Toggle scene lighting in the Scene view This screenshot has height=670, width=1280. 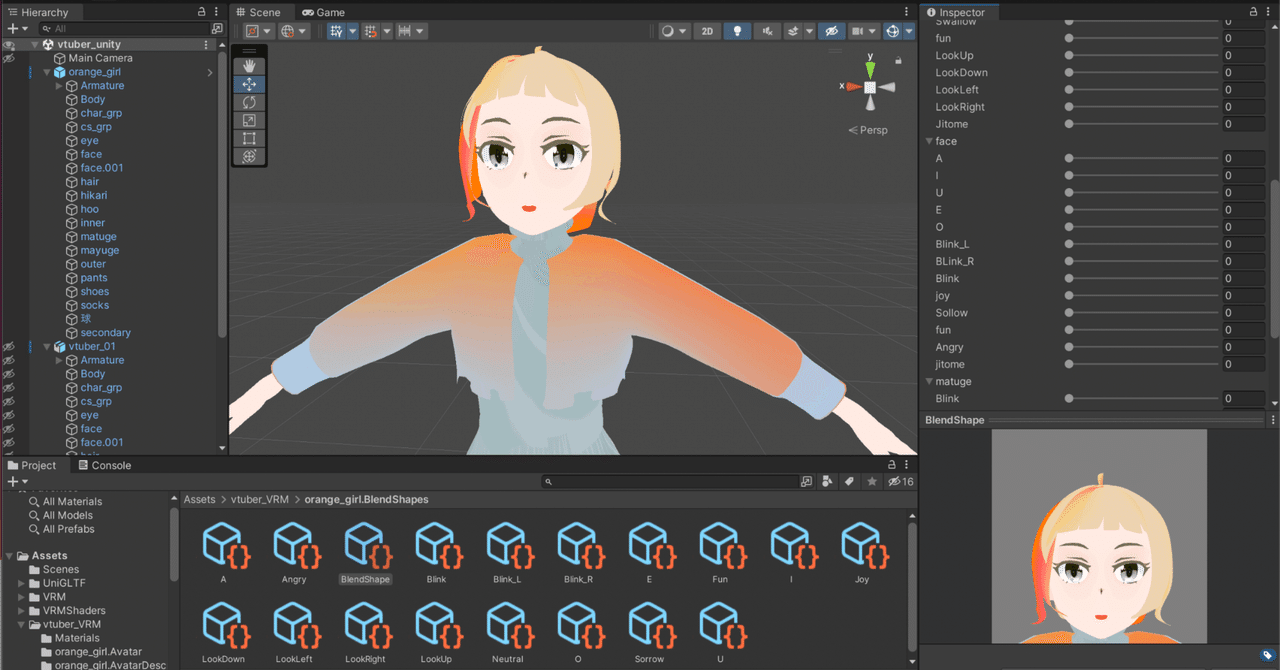(737, 31)
